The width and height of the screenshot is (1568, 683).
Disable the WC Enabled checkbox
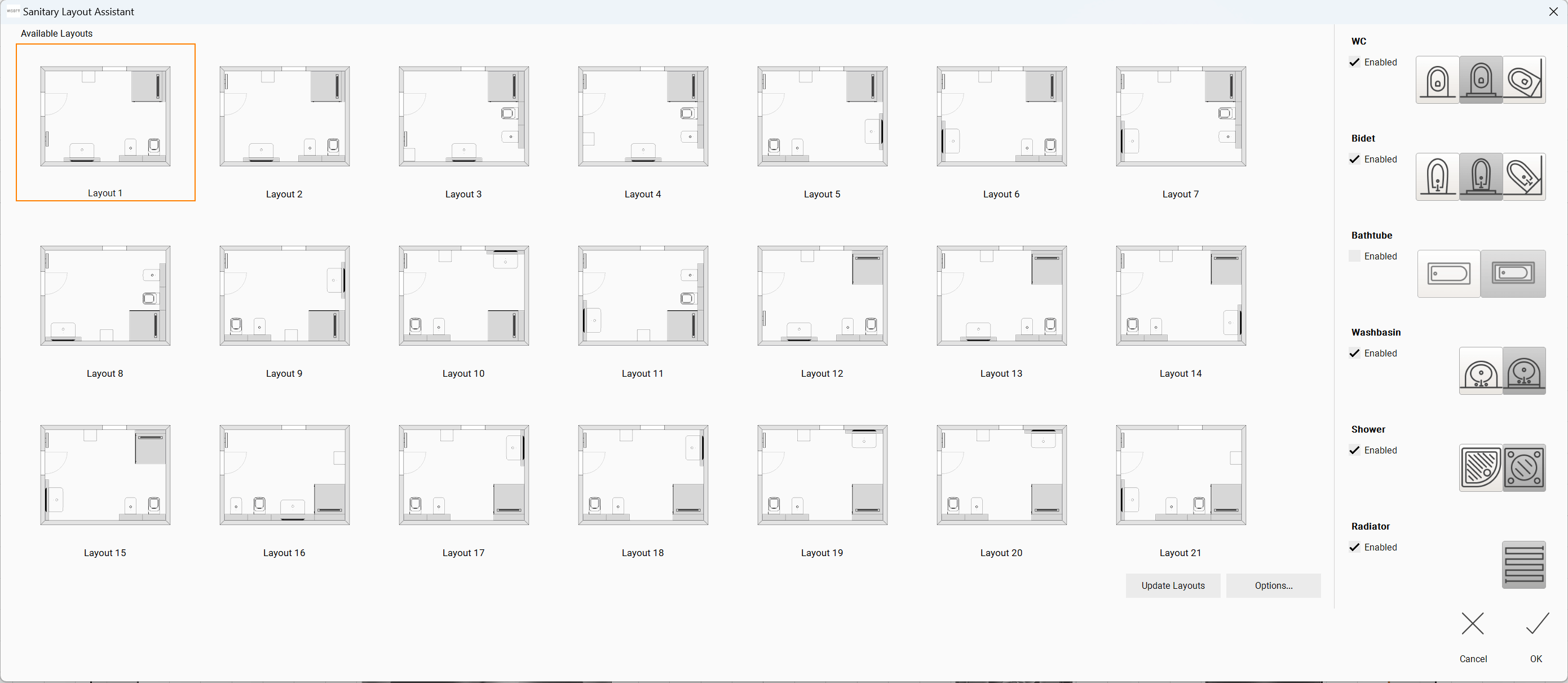pyautogui.click(x=1354, y=62)
